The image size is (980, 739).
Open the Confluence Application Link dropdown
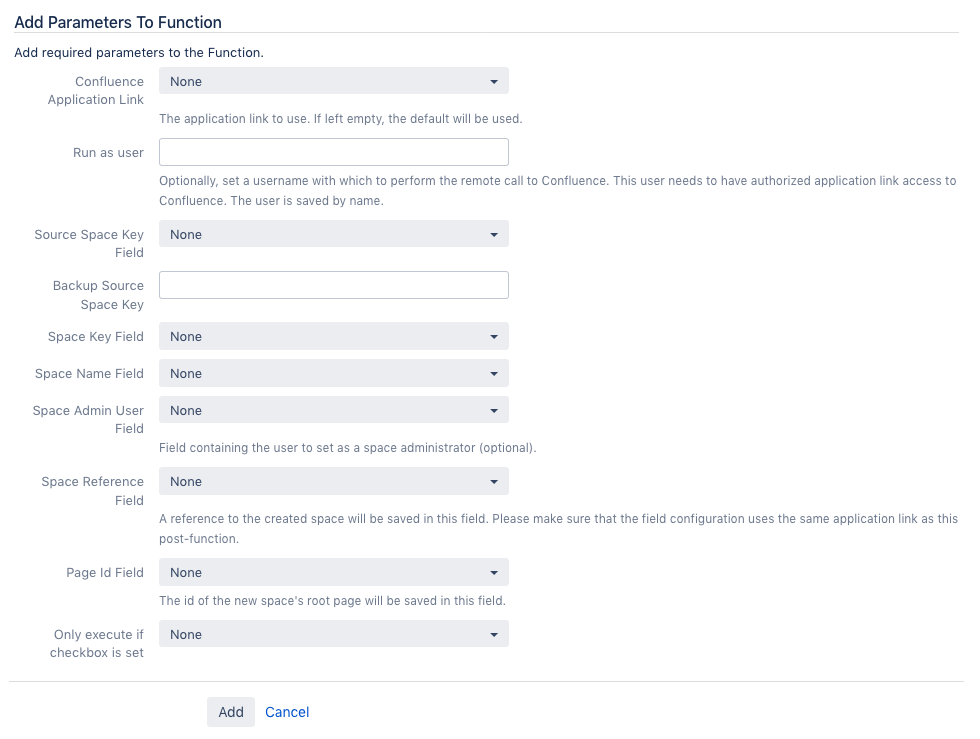[334, 81]
